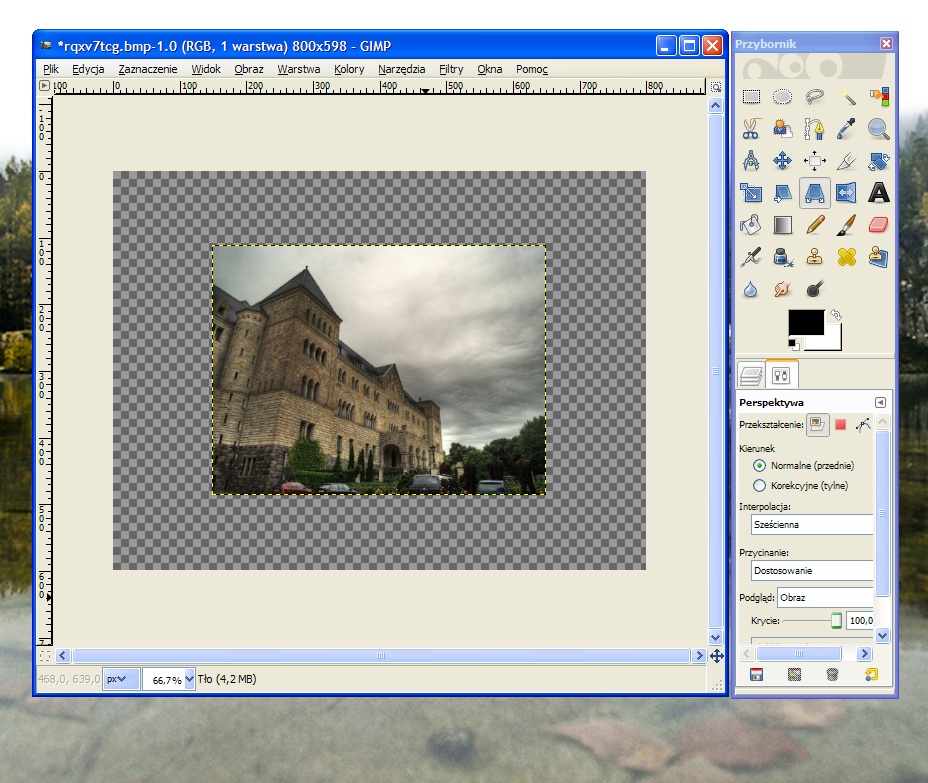Pick the Heal tool bandage icon
The width and height of the screenshot is (928, 783).
(x=847, y=257)
